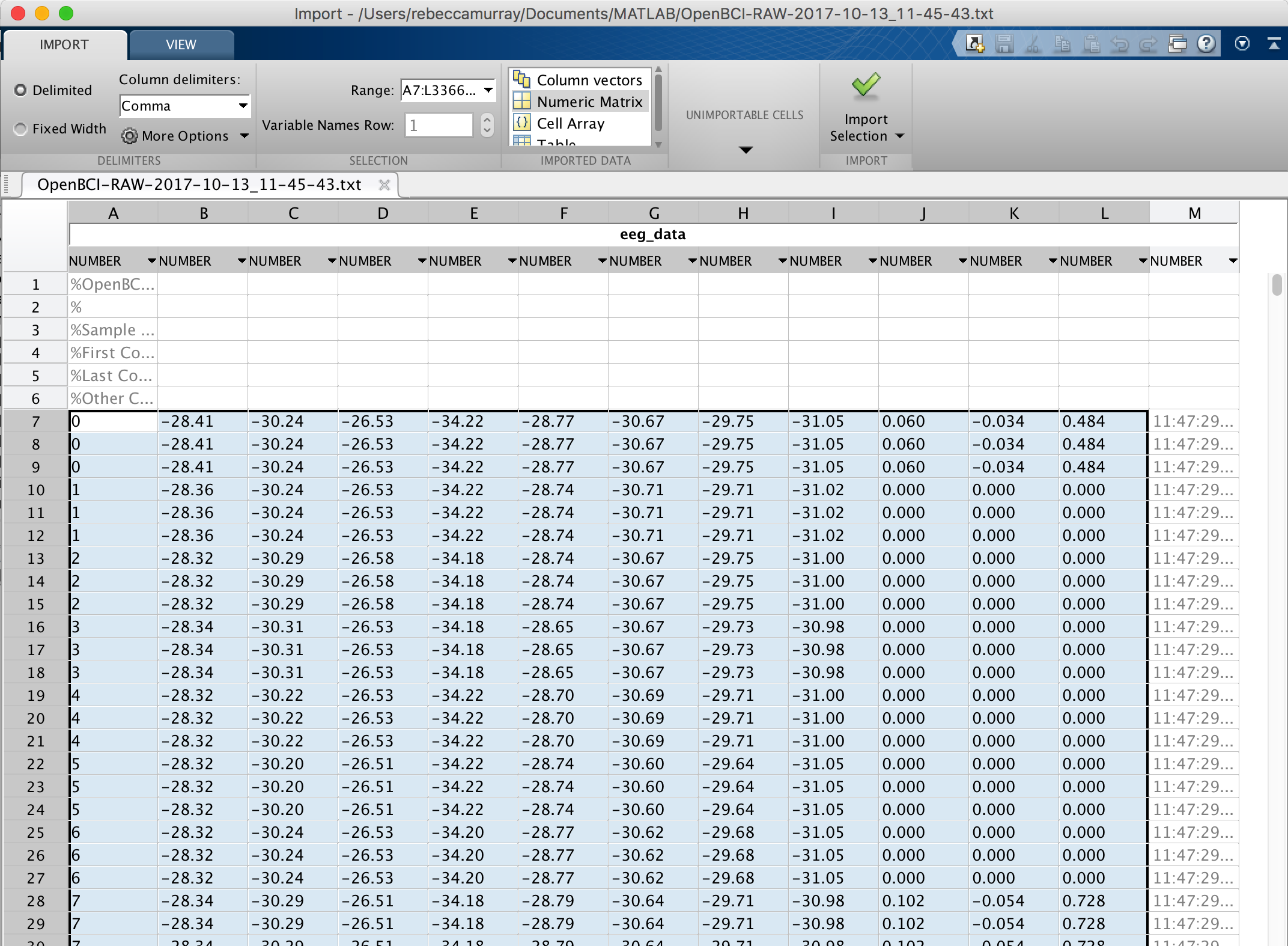Select the Delimited radio button
The width and height of the screenshot is (1288, 946).
pos(21,90)
